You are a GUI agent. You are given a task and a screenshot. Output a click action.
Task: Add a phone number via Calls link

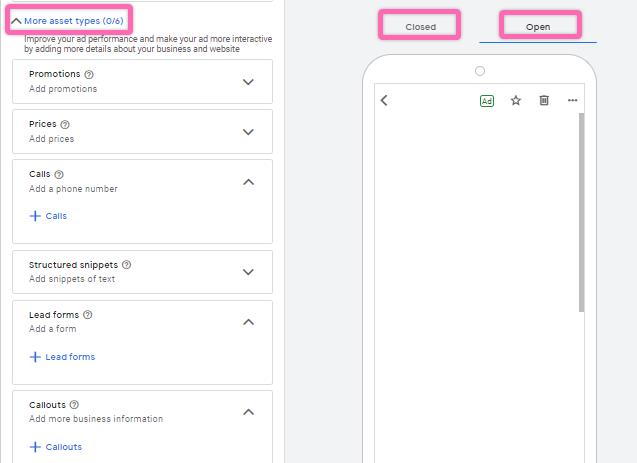(x=49, y=216)
